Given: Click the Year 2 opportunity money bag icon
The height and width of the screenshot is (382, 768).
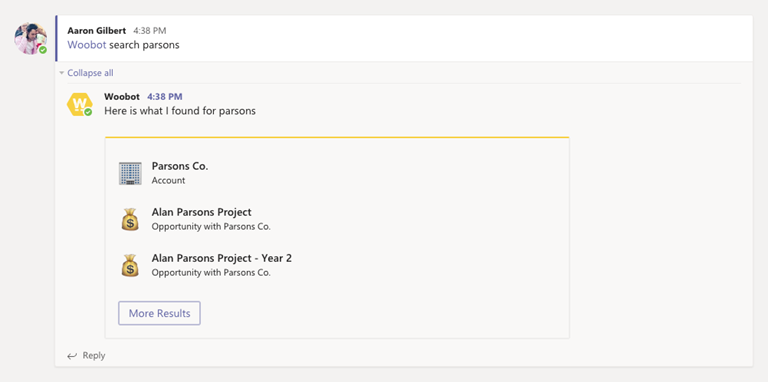Looking at the screenshot, I should 130,265.
